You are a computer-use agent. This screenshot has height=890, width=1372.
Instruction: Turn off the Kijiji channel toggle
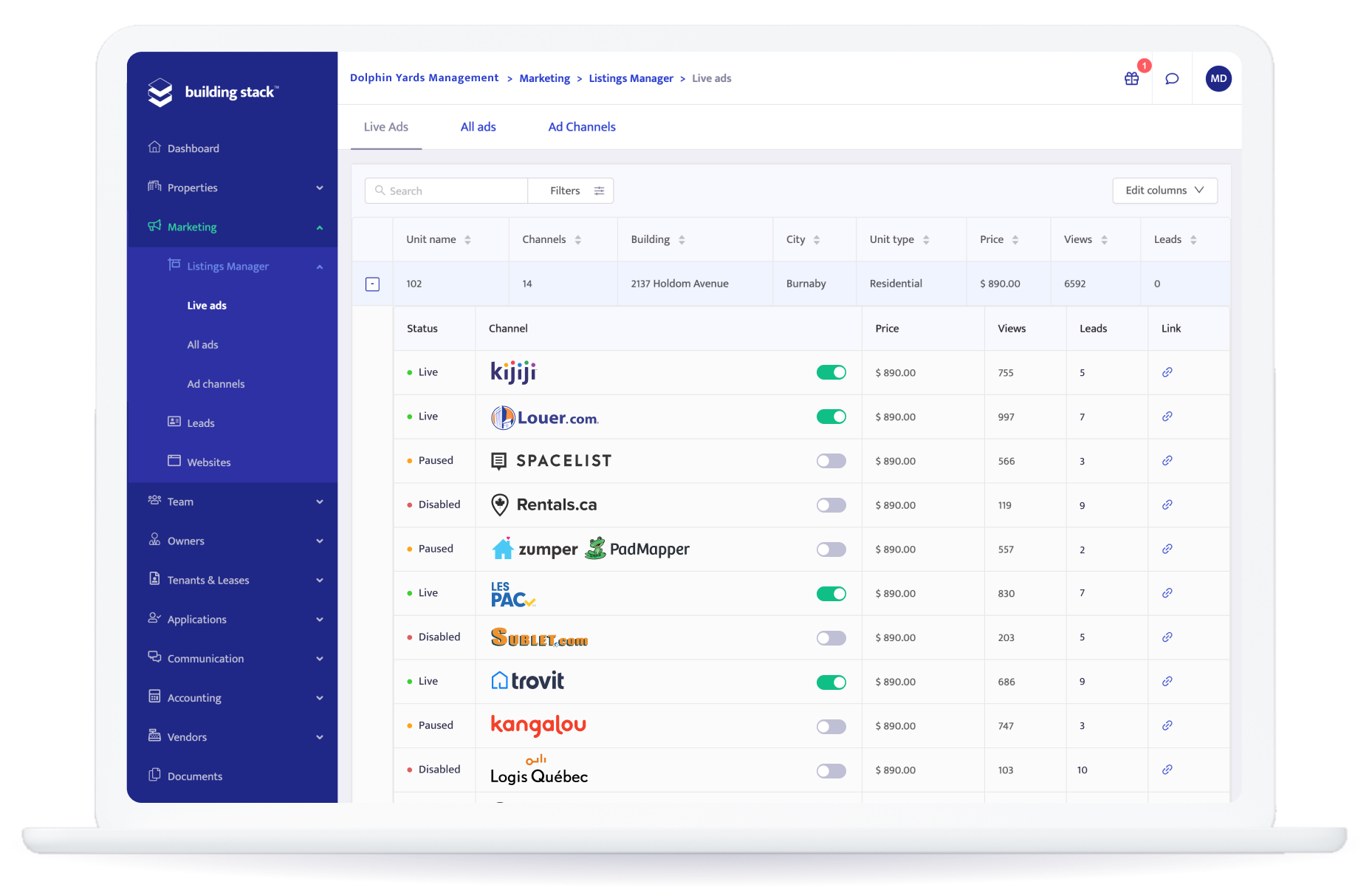click(831, 372)
